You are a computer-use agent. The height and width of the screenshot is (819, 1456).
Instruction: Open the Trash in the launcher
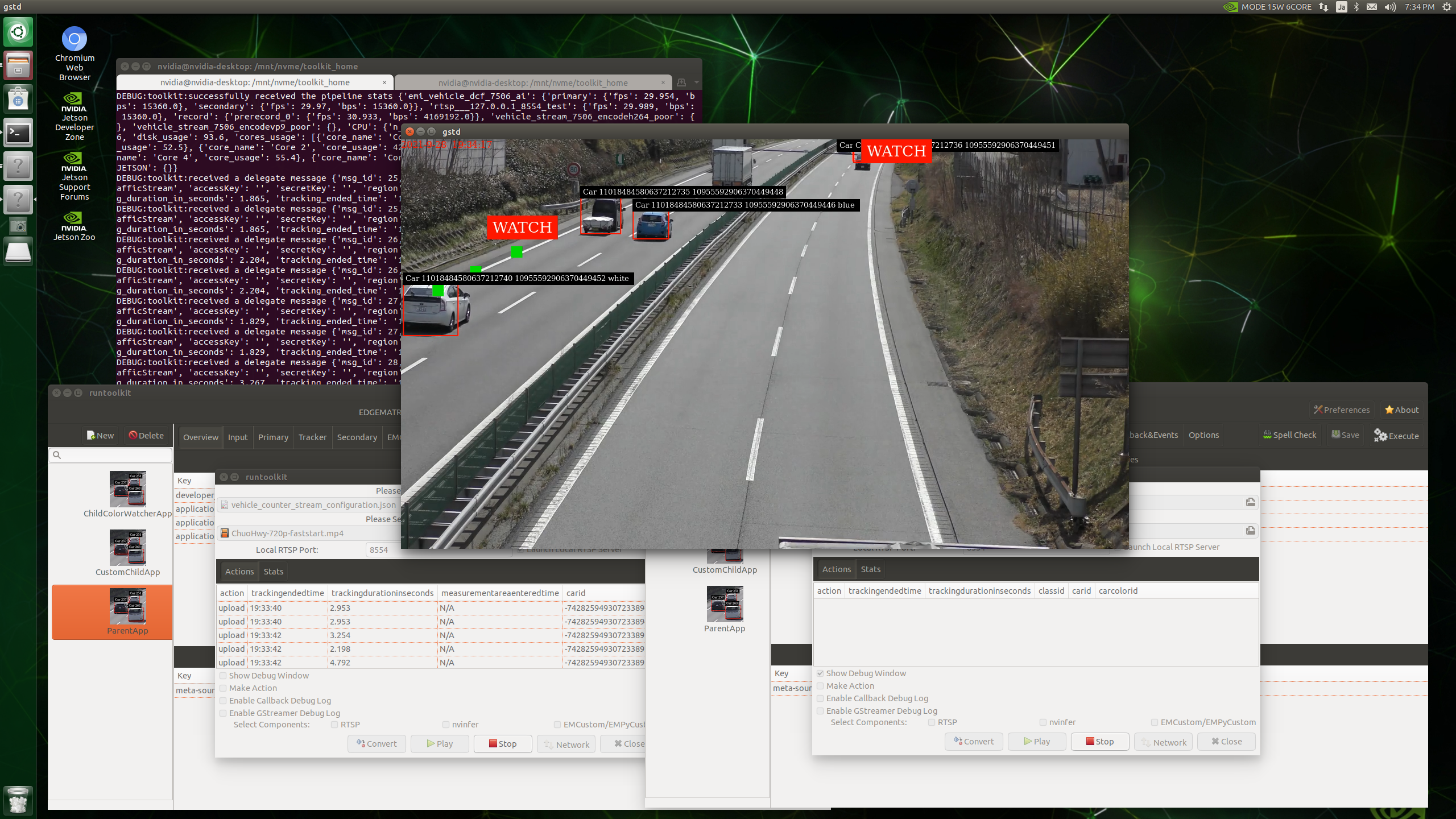(x=18, y=800)
